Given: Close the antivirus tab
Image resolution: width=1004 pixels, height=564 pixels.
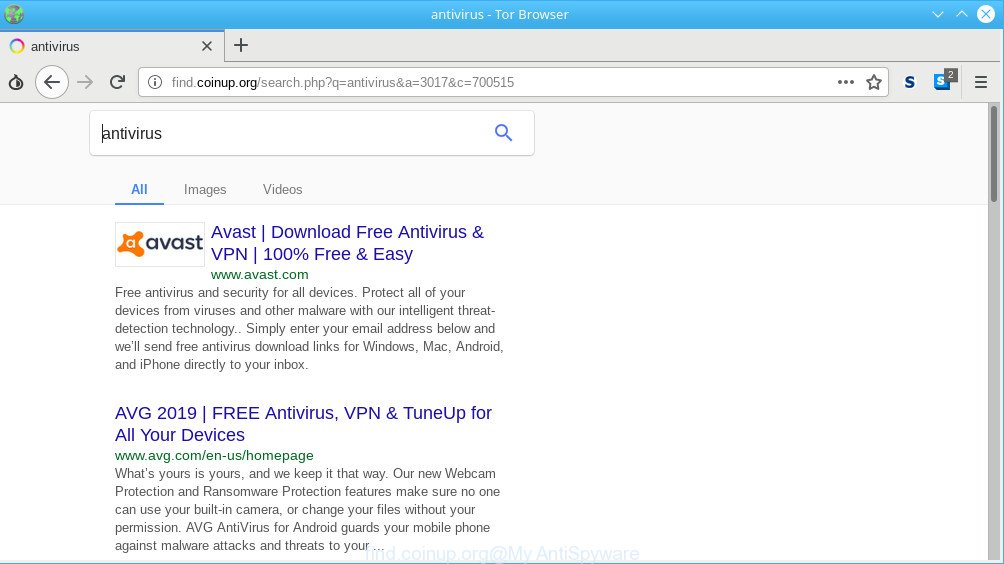Looking at the screenshot, I should click(207, 46).
